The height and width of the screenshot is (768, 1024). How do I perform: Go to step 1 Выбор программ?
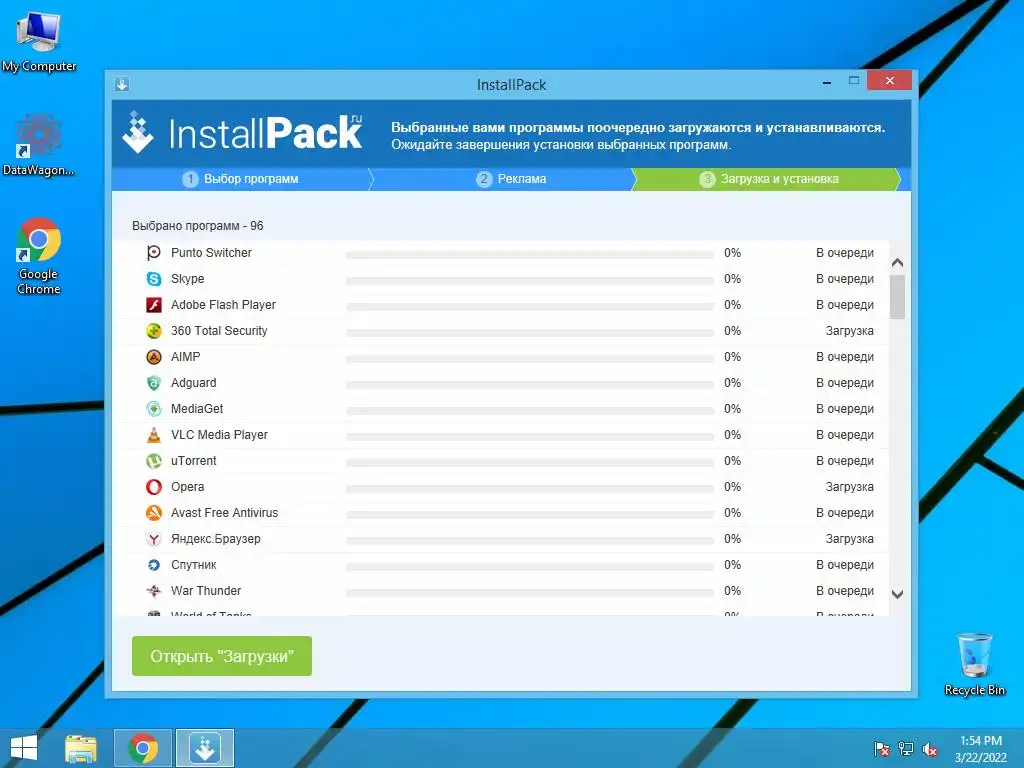pos(241,179)
